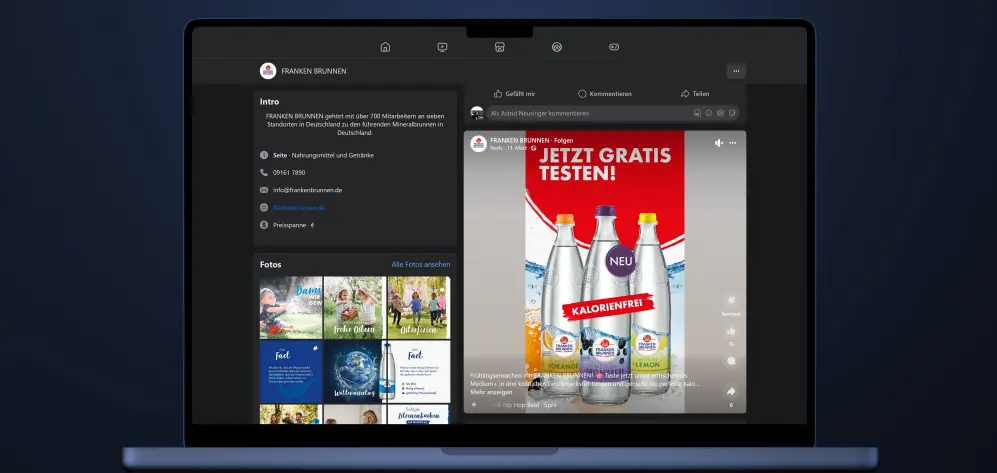Open the Watch video tab icon
The height and width of the screenshot is (473, 997).
tap(442, 47)
